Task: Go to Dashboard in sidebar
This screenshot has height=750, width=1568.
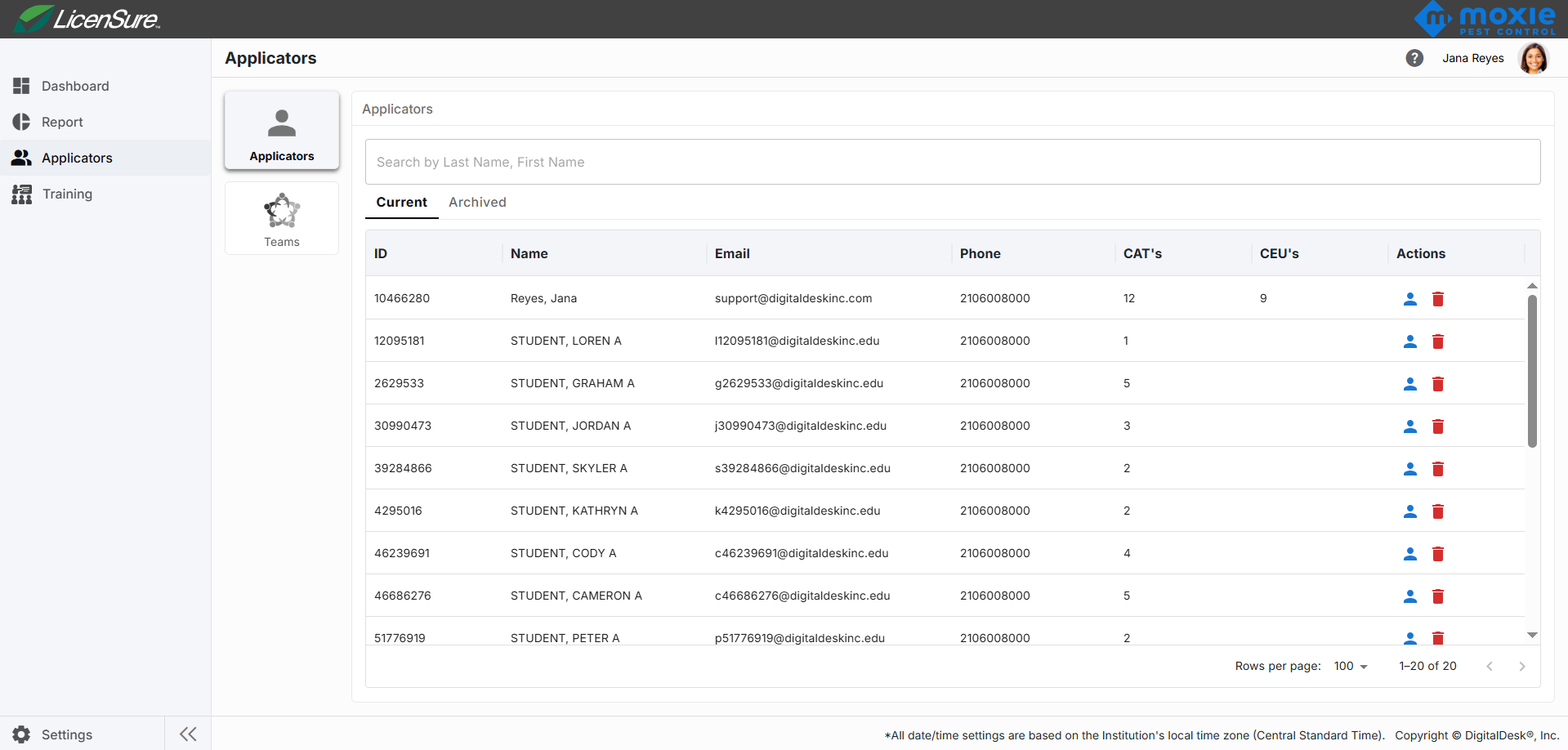Action: click(75, 86)
